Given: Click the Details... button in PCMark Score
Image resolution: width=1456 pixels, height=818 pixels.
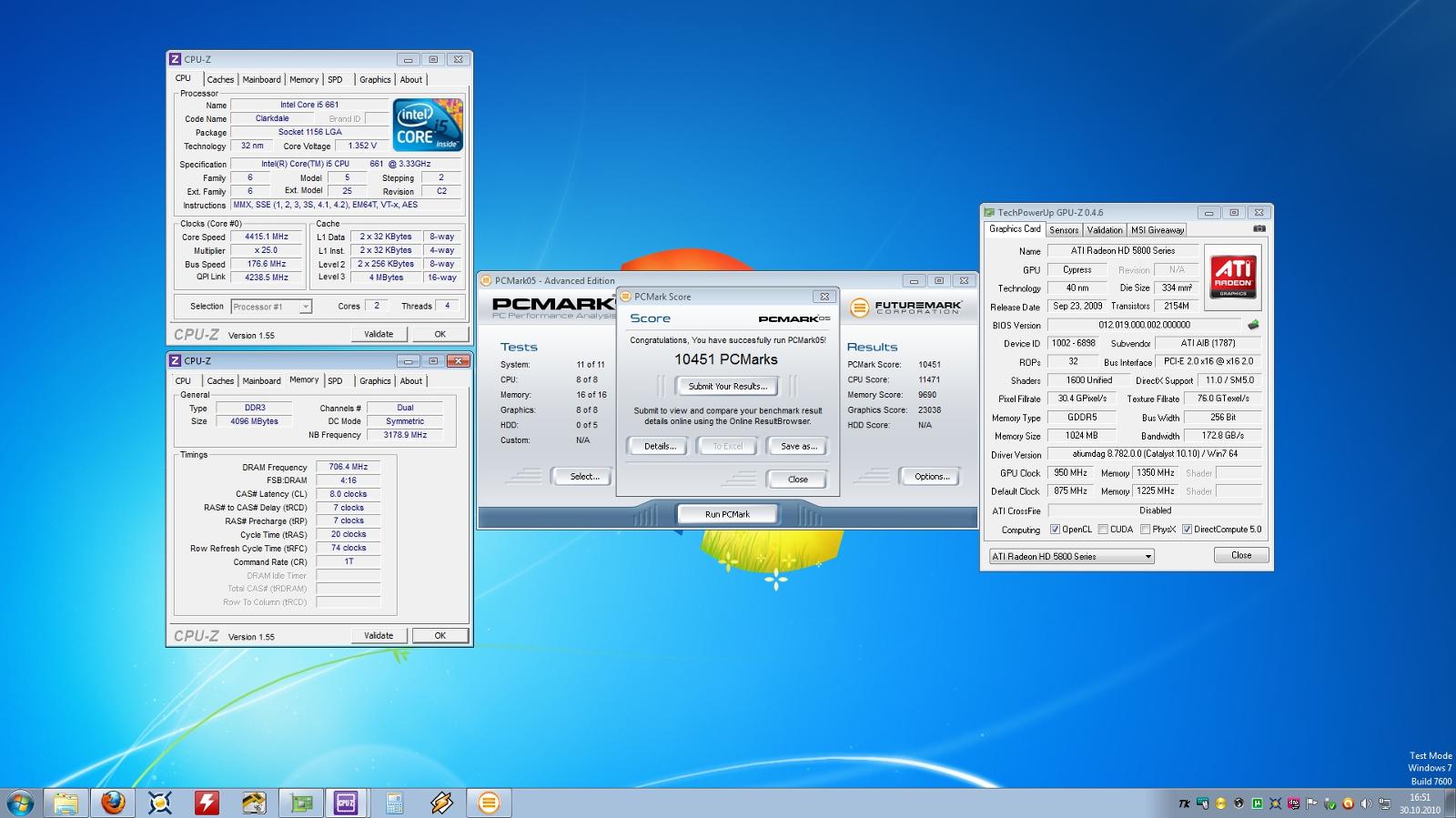Looking at the screenshot, I should [x=660, y=446].
